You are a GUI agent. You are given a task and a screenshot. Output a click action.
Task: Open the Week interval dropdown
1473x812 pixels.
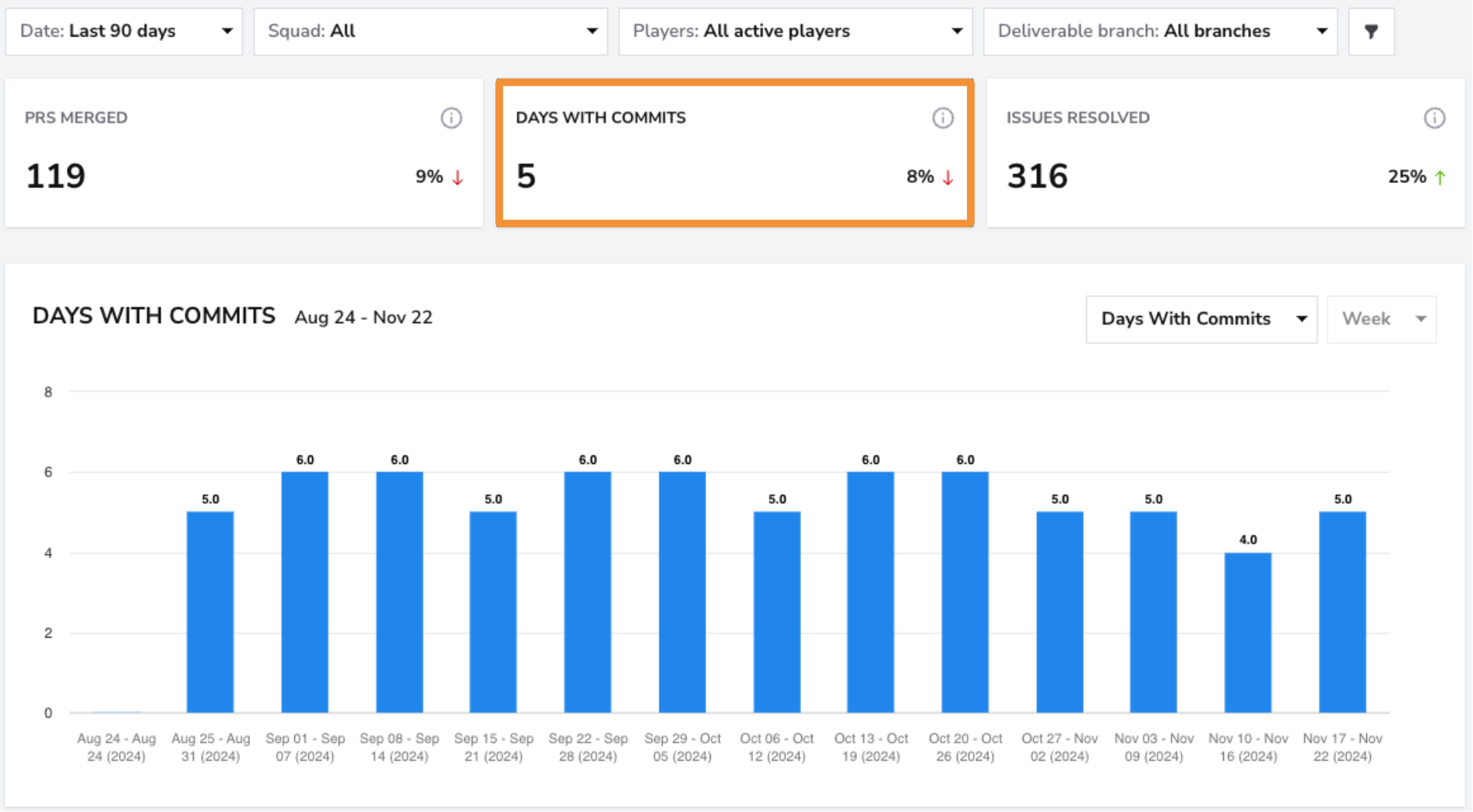click(x=1382, y=319)
